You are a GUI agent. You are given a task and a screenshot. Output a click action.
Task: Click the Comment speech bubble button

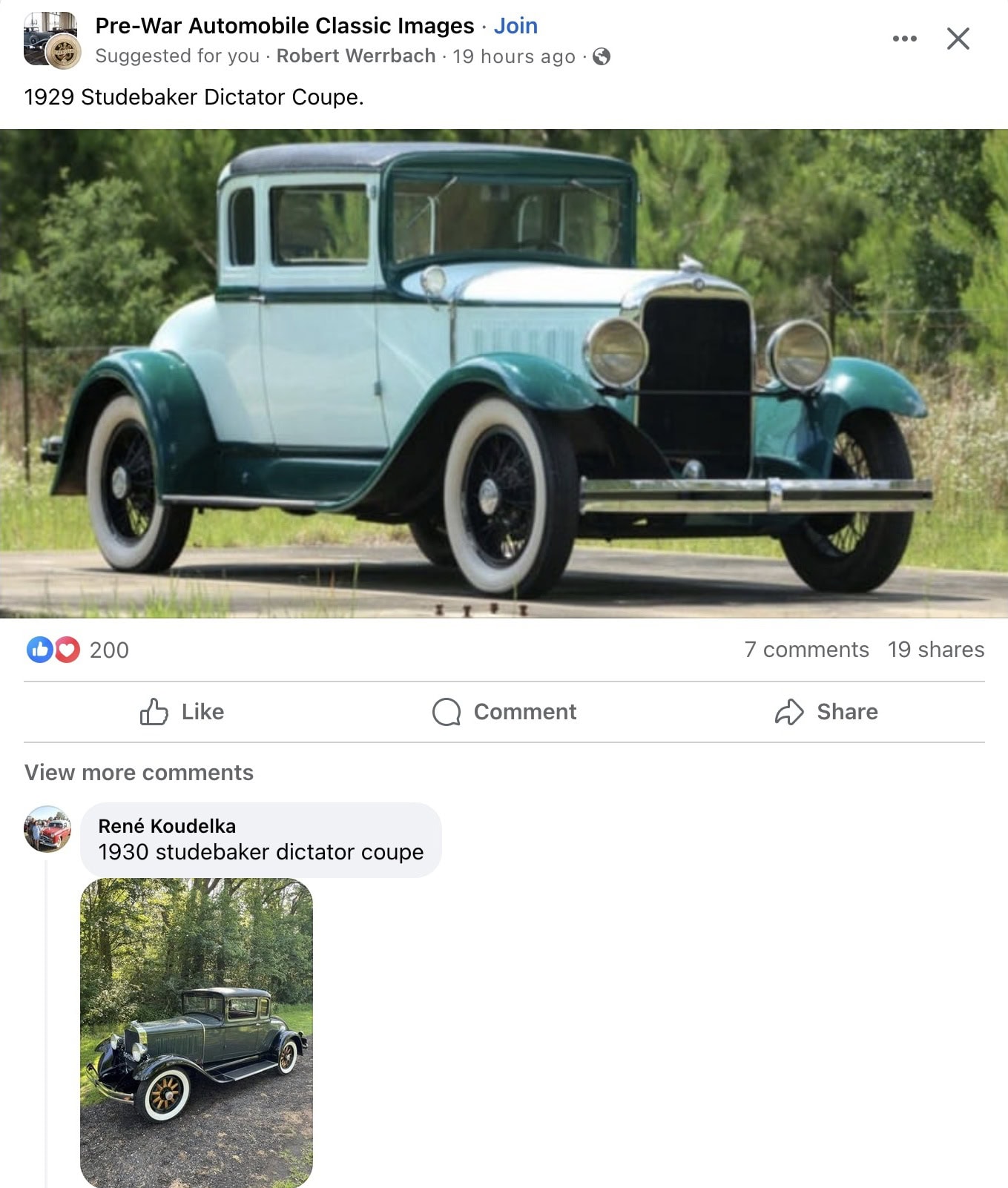click(x=504, y=712)
